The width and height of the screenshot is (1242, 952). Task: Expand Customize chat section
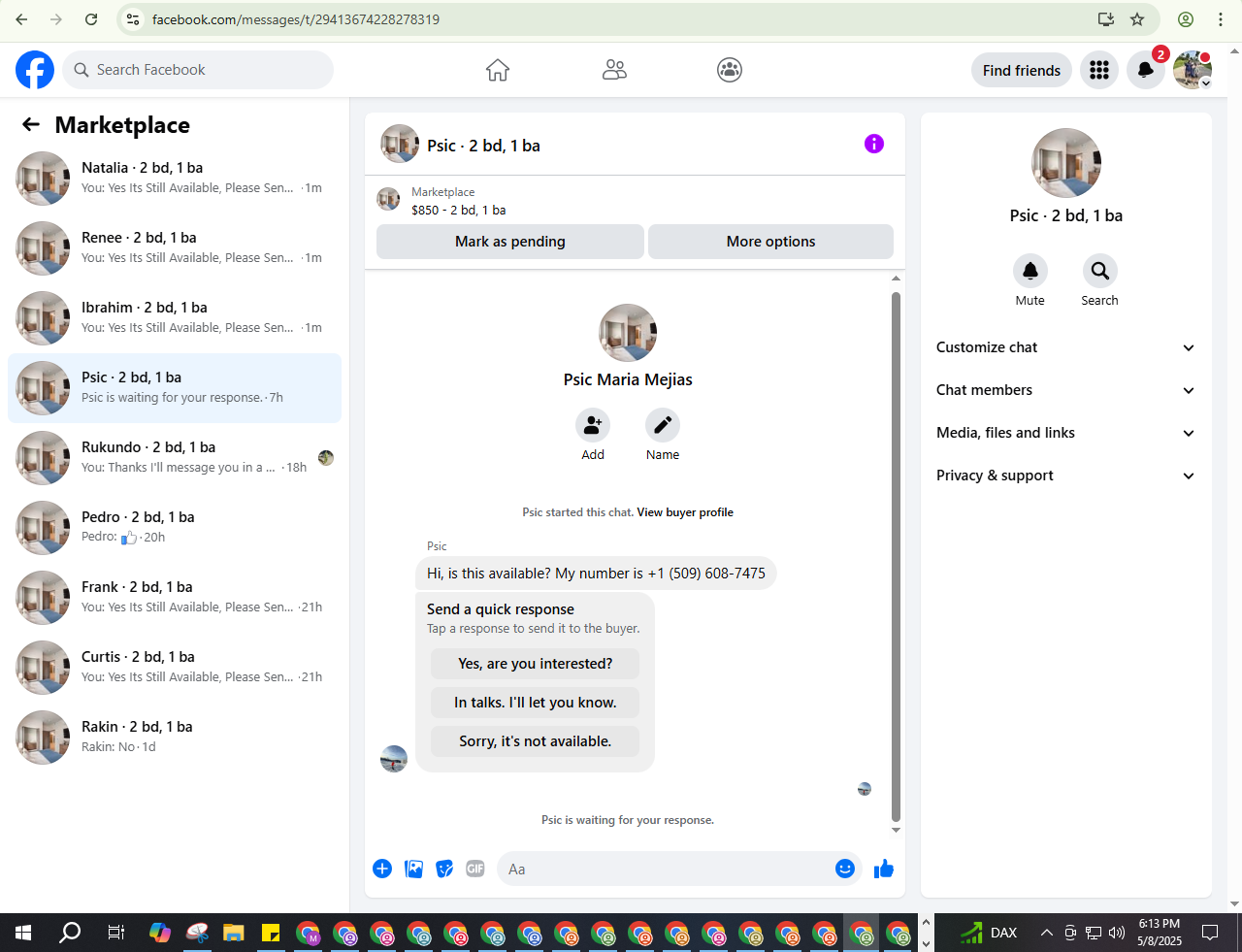coord(1066,347)
